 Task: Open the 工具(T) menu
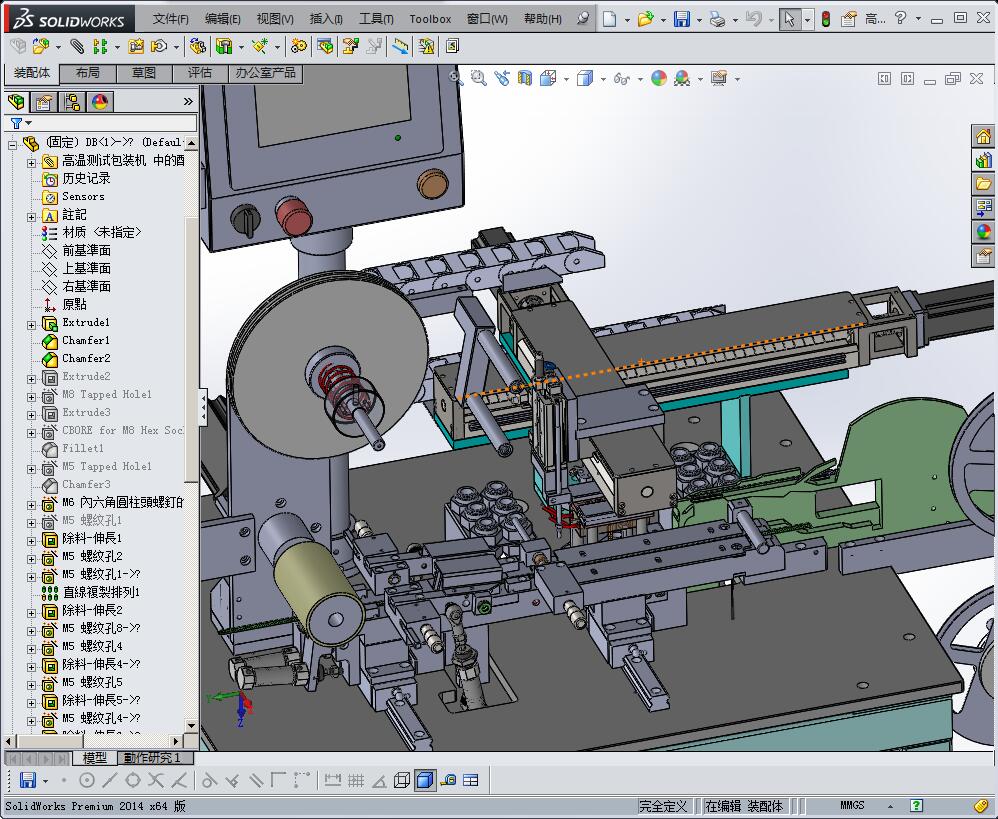click(x=376, y=19)
